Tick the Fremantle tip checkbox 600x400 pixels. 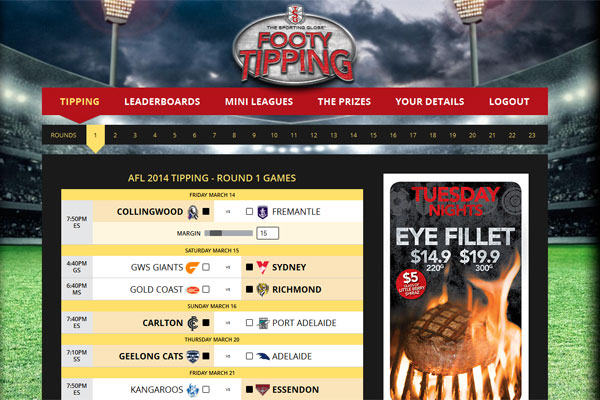pos(249,211)
